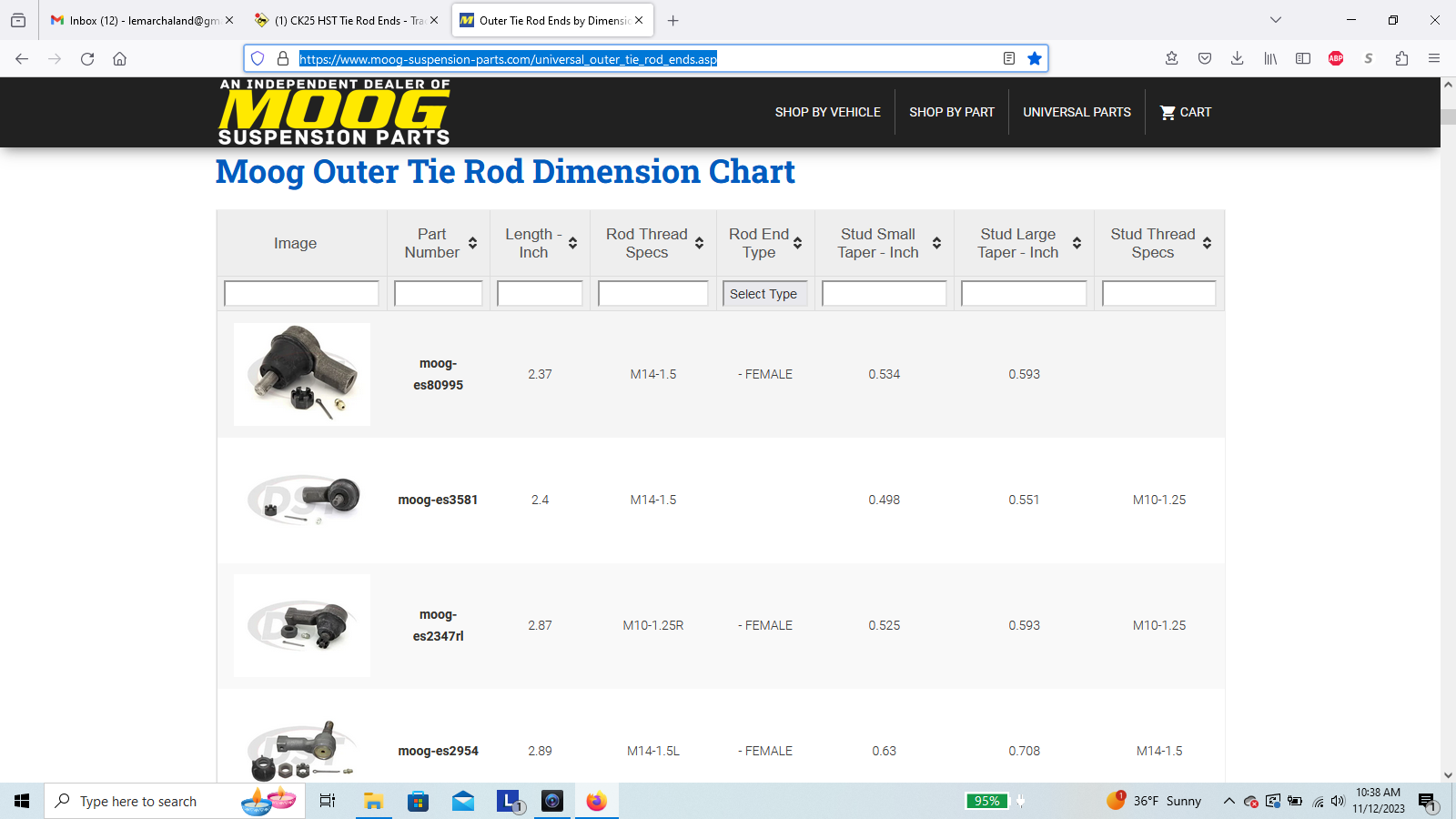Open the Save to Pocket icon
Viewport: 1456px width, 819px height.
[1204, 58]
